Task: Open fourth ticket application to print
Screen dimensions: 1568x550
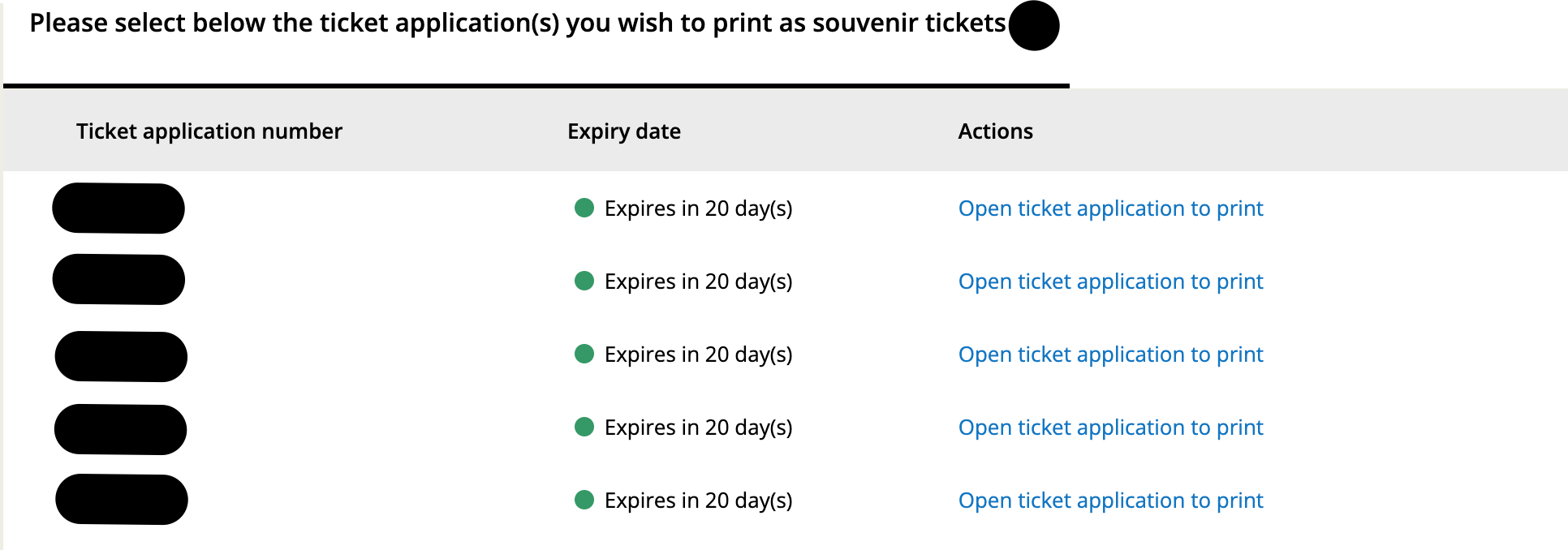Action: point(1110,428)
